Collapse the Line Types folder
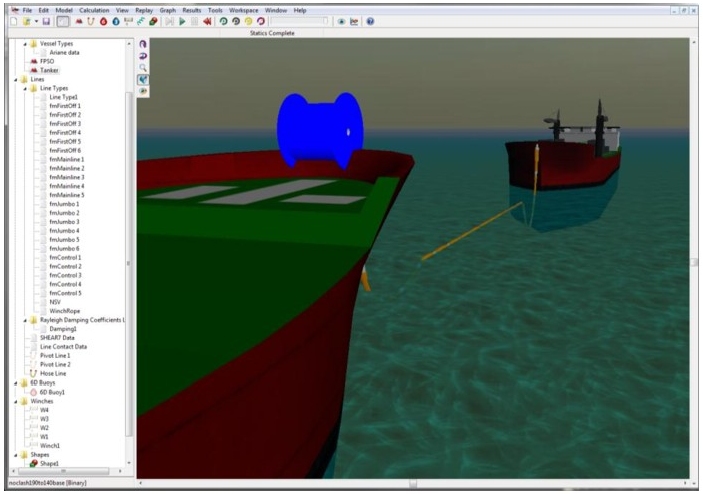The height and width of the screenshot is (494, 703). (x=25, y=89)
